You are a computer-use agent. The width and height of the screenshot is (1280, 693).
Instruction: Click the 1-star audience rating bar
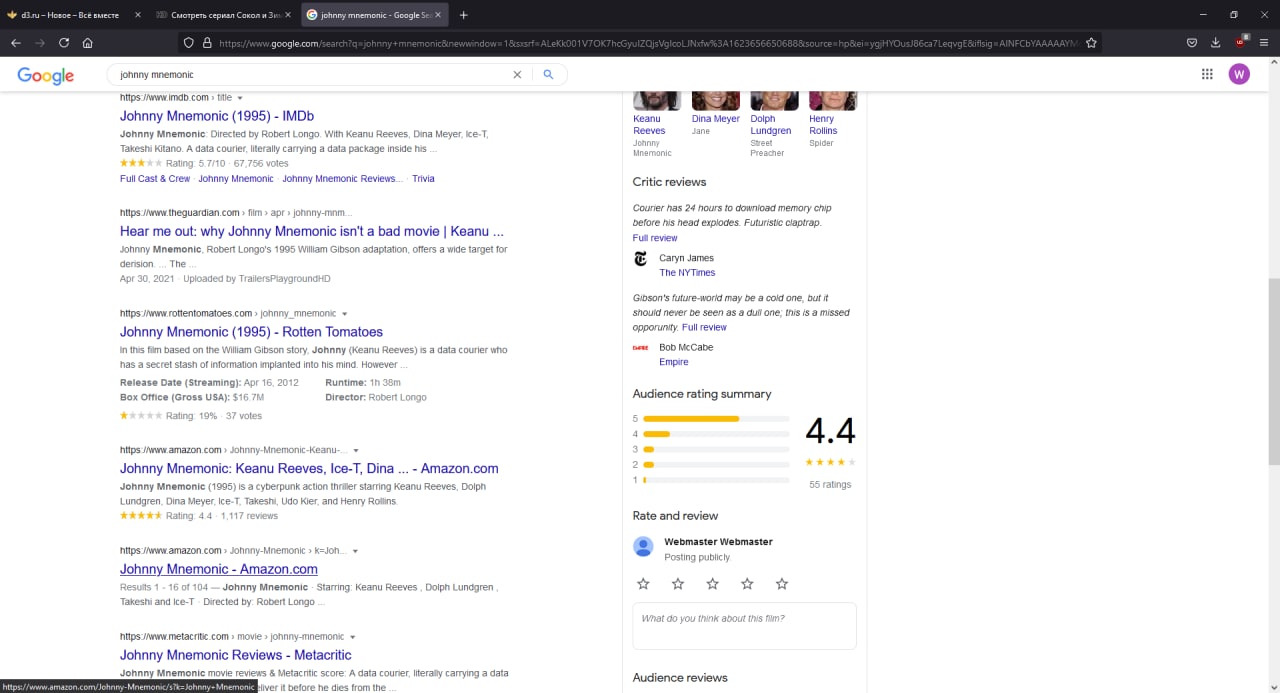point(716,480)
